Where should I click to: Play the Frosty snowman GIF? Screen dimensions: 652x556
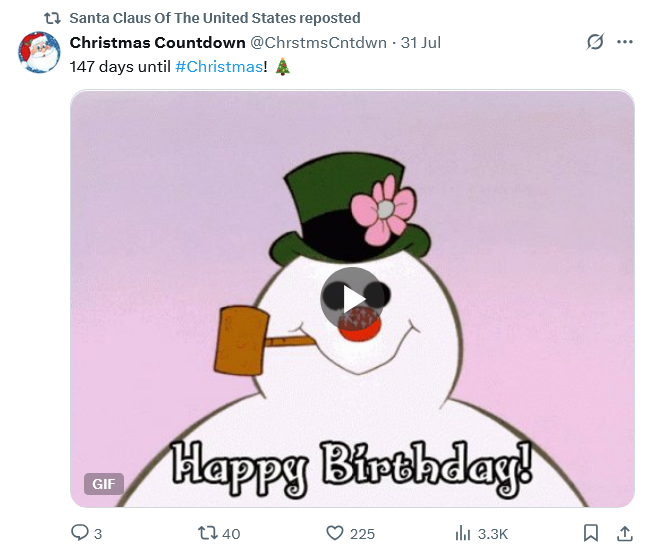click(351, 298)
